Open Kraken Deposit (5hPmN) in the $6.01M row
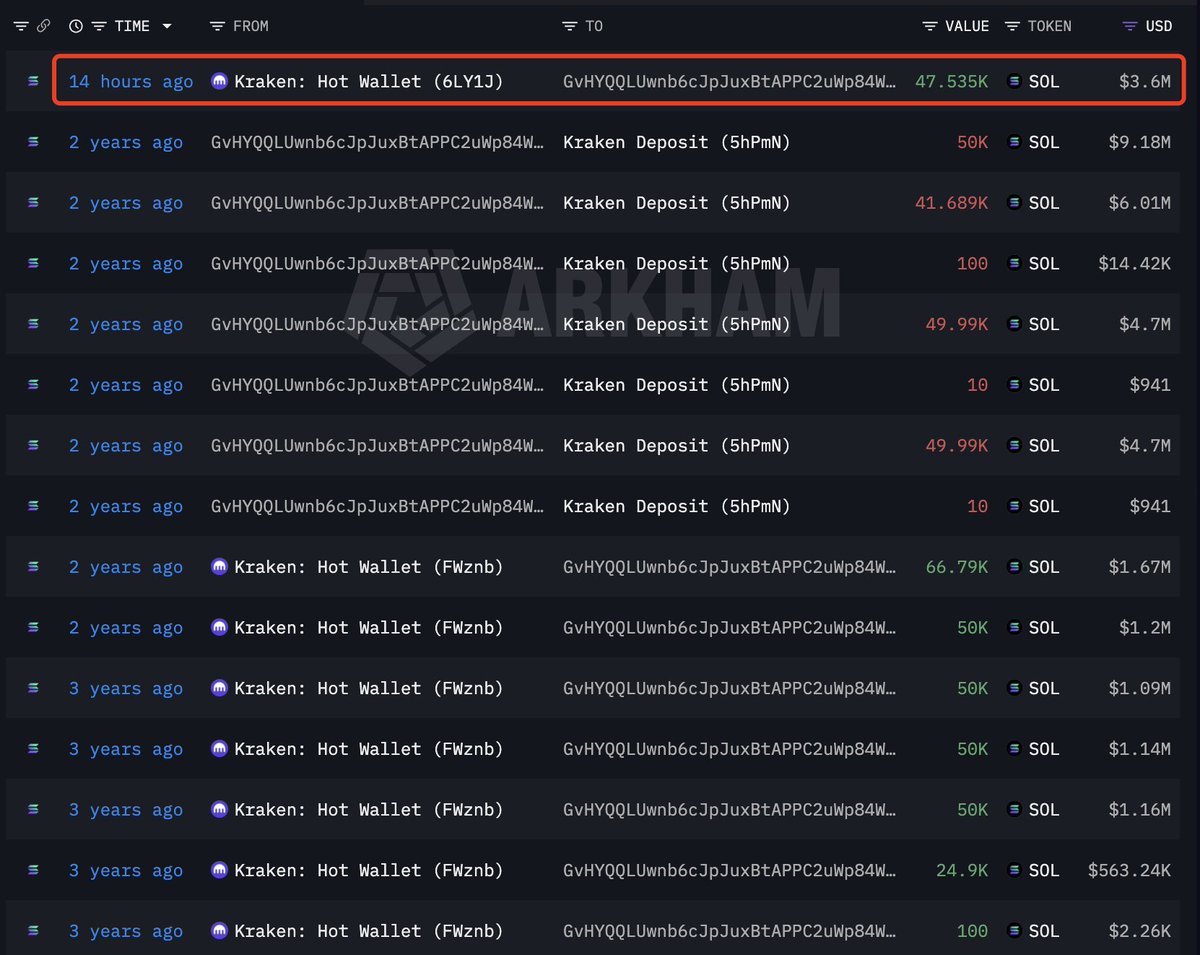Image resolution: width=1200 pixels, height=955 pixels. (x=677, y=203)
